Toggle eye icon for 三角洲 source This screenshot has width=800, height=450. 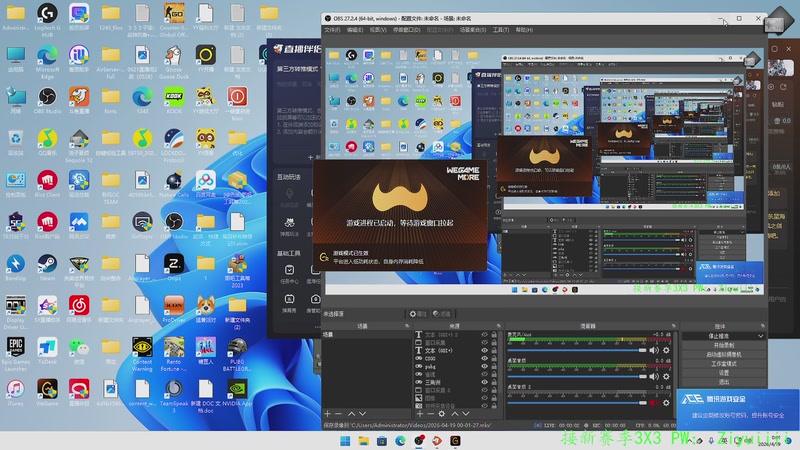pyautogui.click(x=485, y=381)
